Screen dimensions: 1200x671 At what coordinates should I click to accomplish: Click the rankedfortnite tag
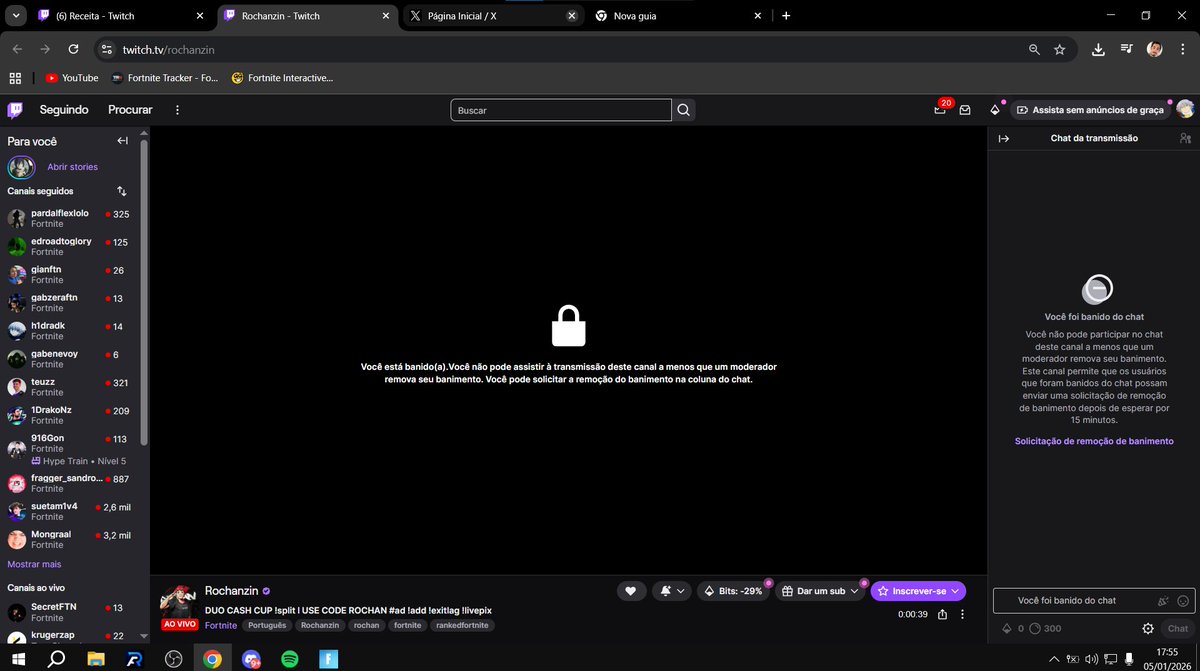(462, 625)
